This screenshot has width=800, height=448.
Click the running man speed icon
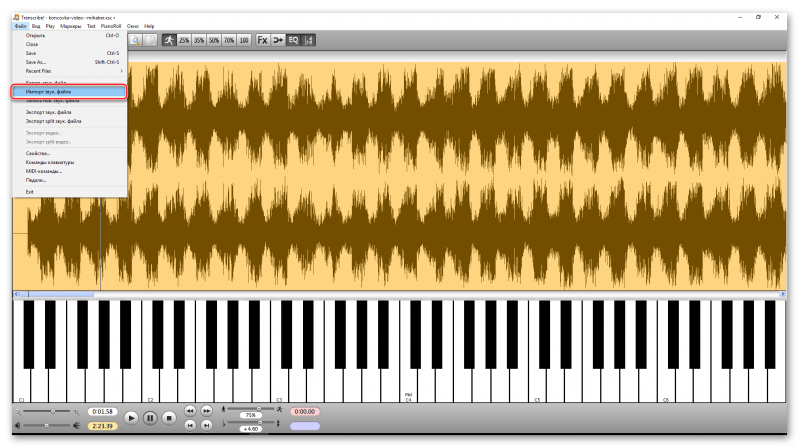click(x=169, y=40)
